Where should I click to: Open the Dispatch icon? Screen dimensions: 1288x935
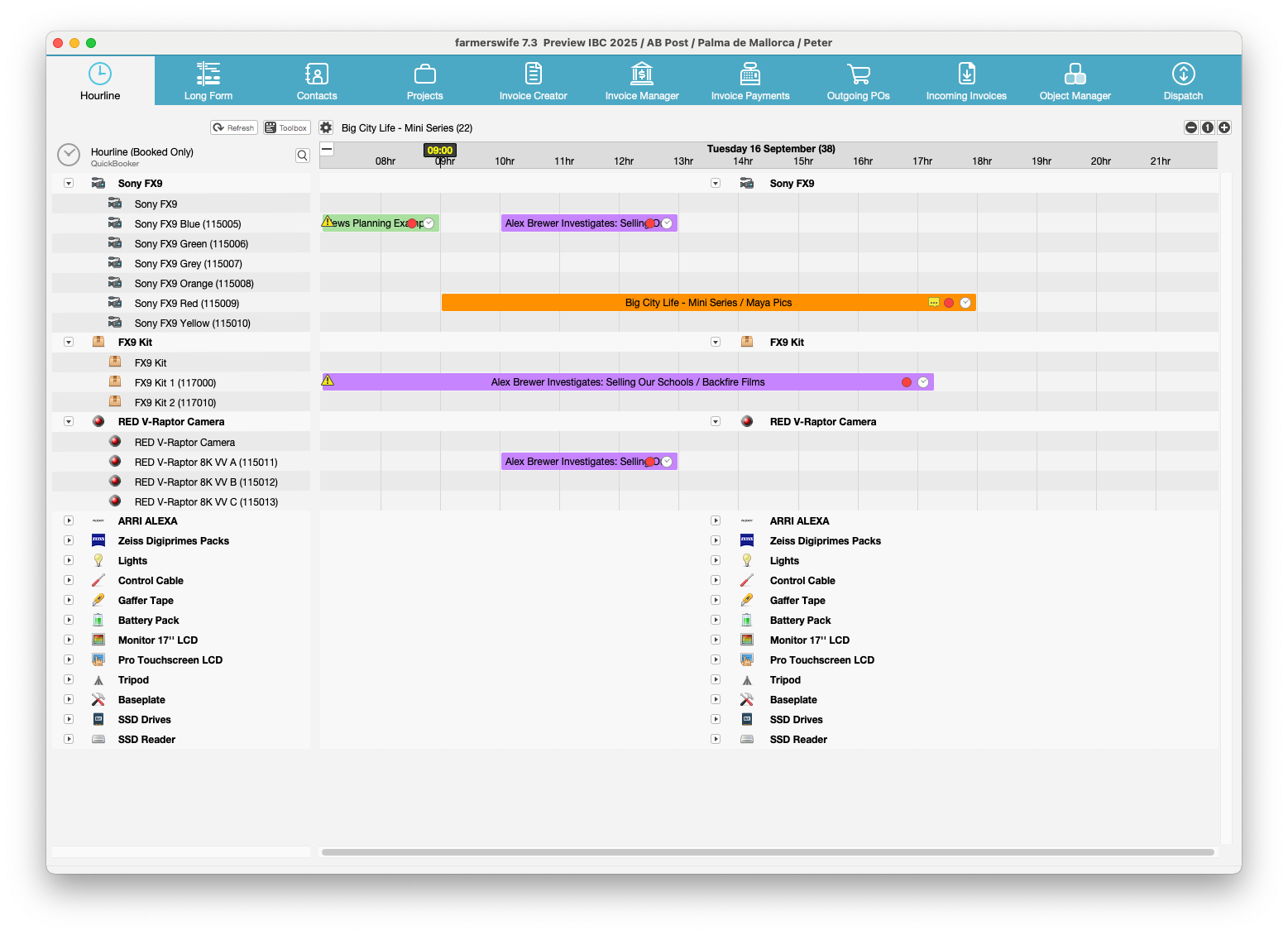coord(1184,74)
